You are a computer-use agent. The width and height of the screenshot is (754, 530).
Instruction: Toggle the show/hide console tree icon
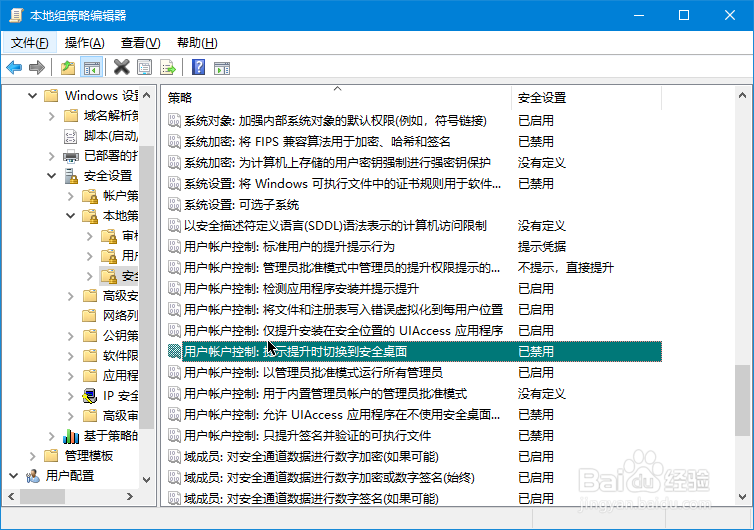pyautogui.click(x=91, y=67)
